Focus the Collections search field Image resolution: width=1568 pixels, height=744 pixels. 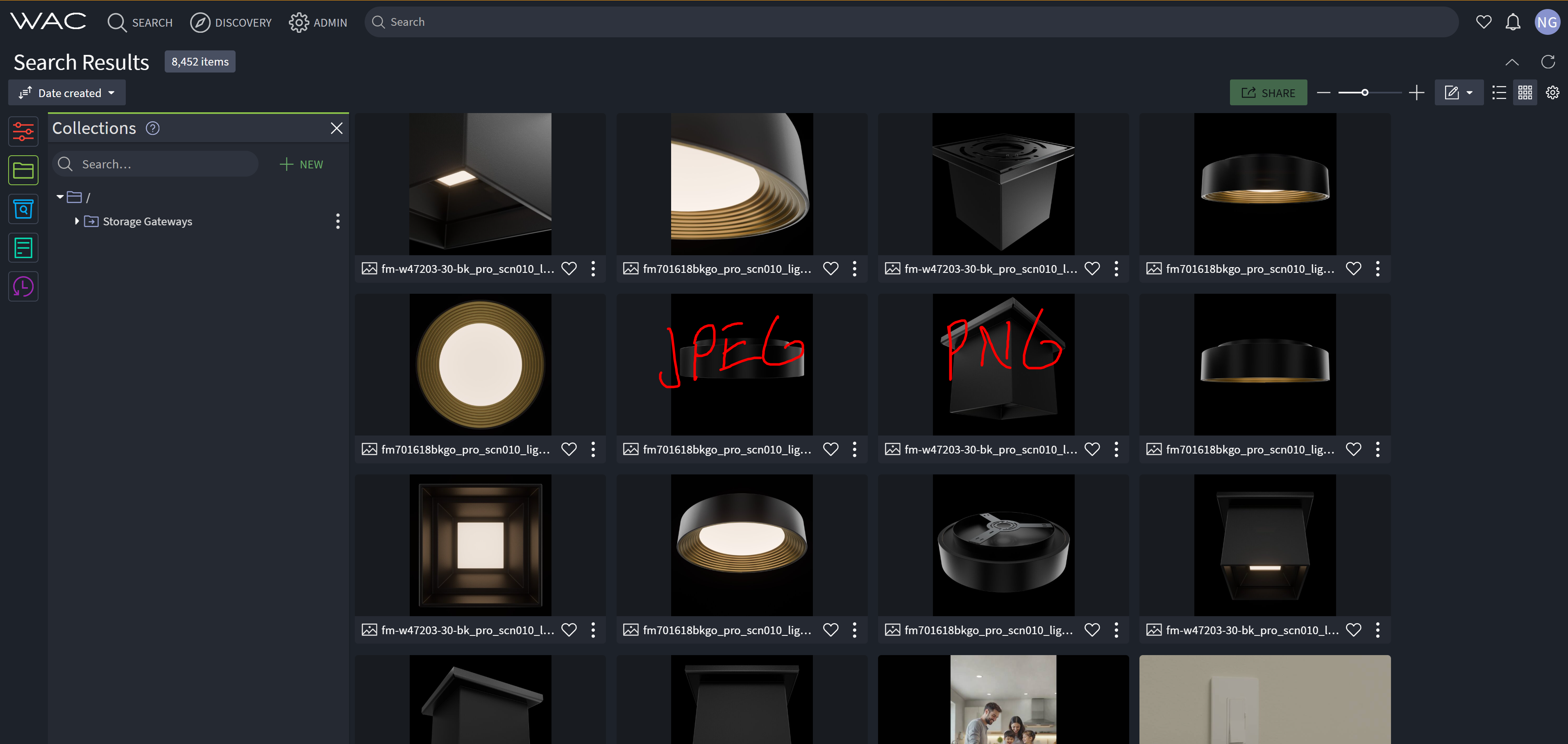pyautogui.click(x=156, y=164)
